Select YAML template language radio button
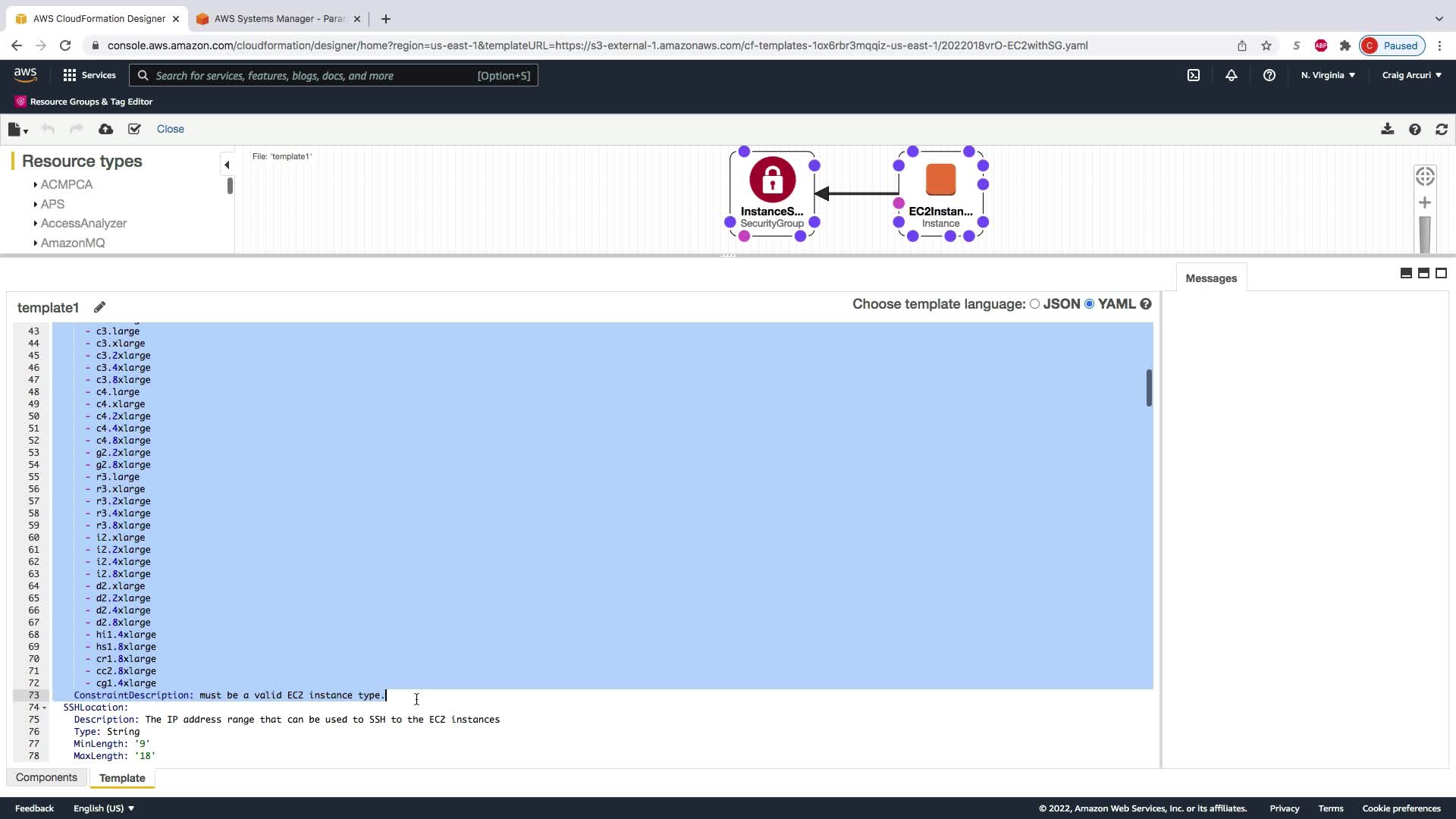Screen dimensions: 1456x819 (x=1090, y=303)
